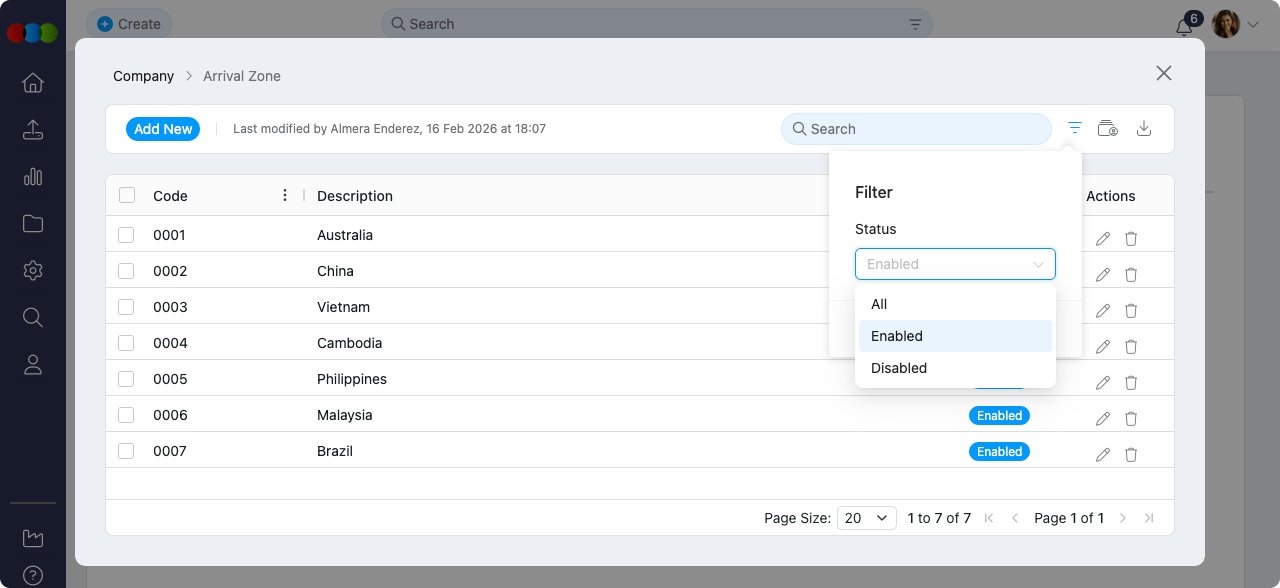Viewport: 1280px width, 588px height.
Task: Tick the checkbox for code 0001
Action: [126, 235]
